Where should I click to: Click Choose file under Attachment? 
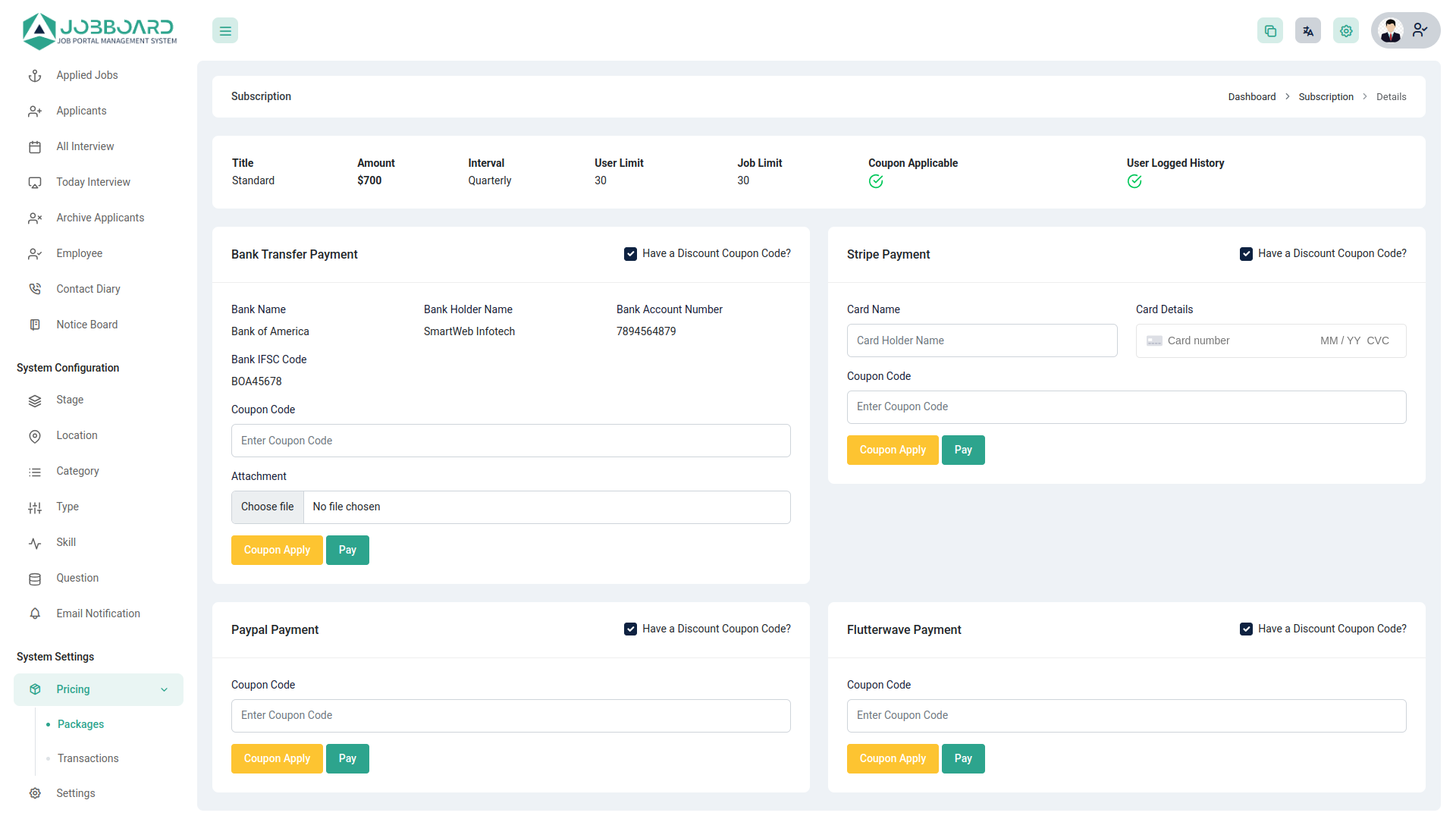pos(267,507)
